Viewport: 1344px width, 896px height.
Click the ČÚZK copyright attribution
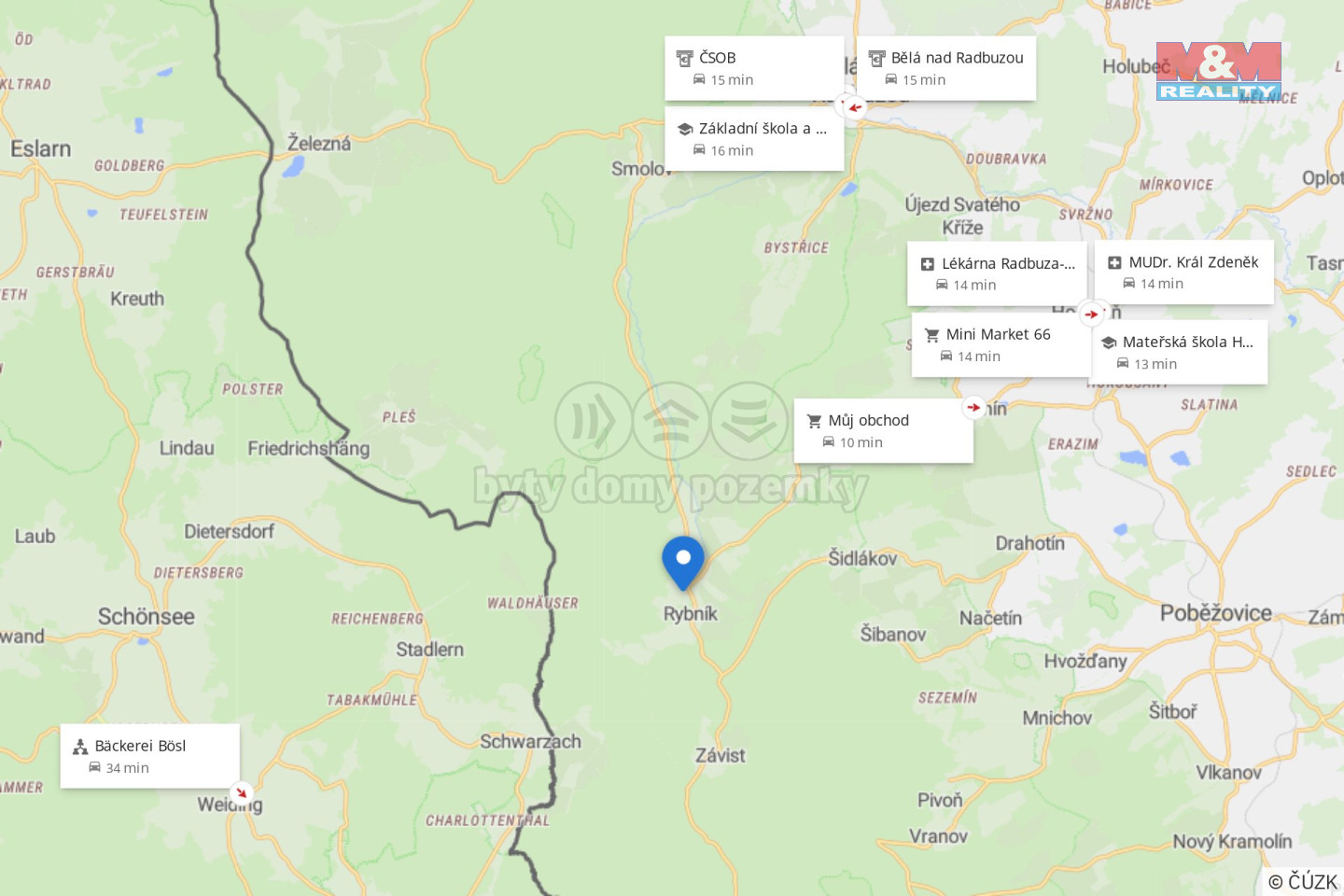coord(1303,881)
